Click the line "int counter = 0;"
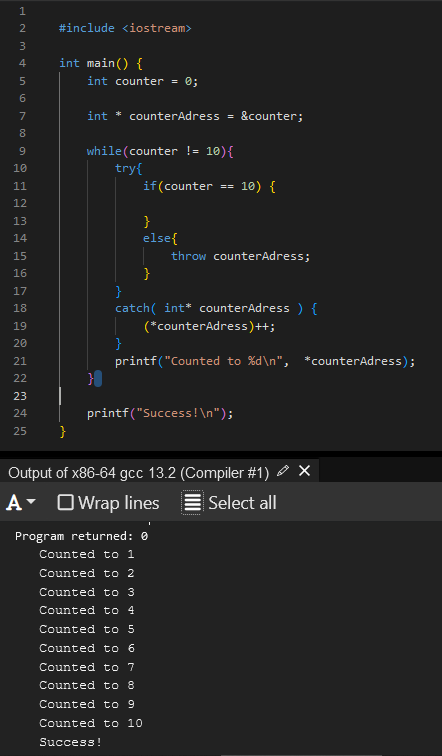442x756 pixels. click(x=143, y=81)
